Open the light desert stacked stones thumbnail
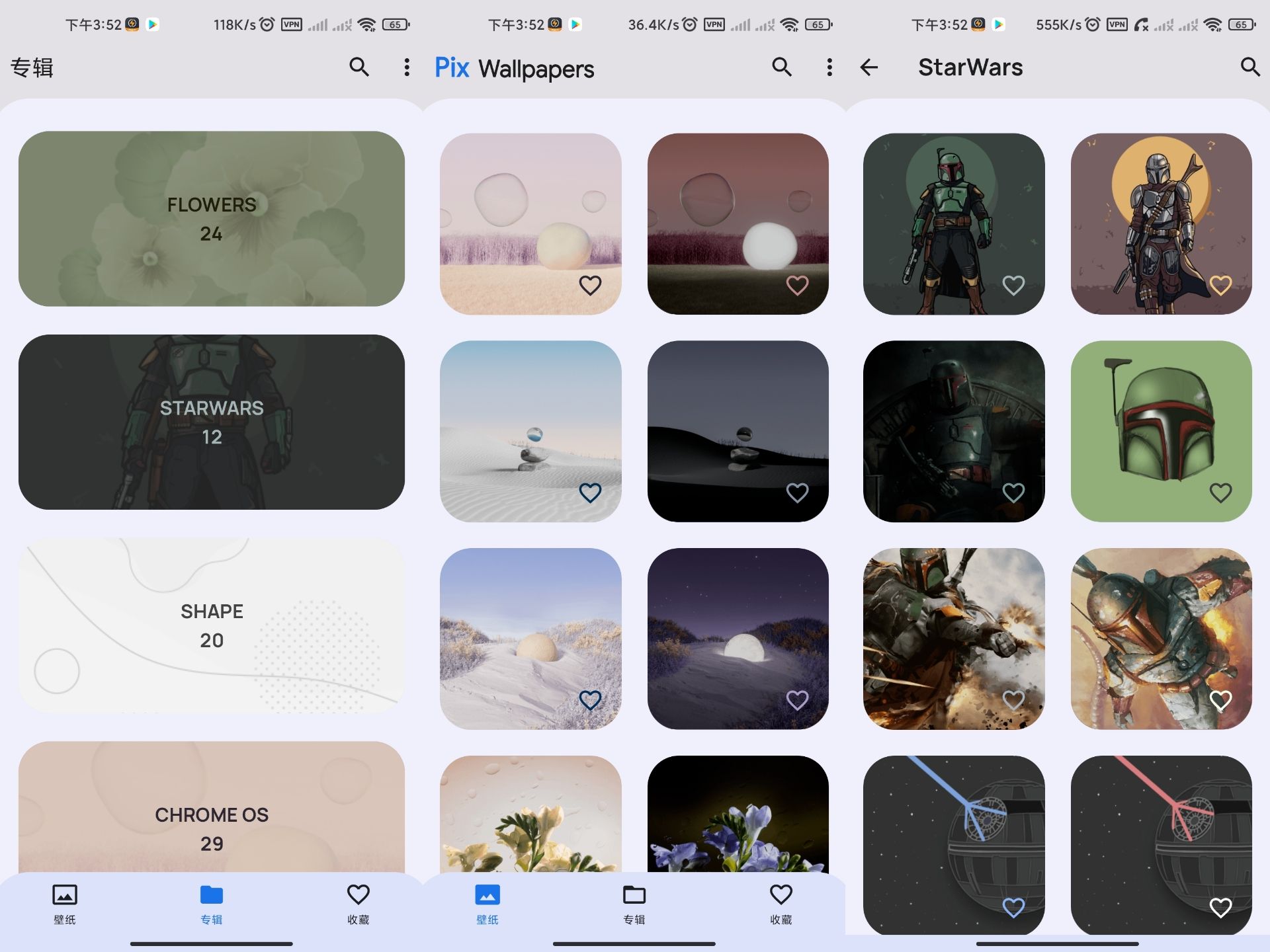The image size is (1270, 952). pos(530,431)
